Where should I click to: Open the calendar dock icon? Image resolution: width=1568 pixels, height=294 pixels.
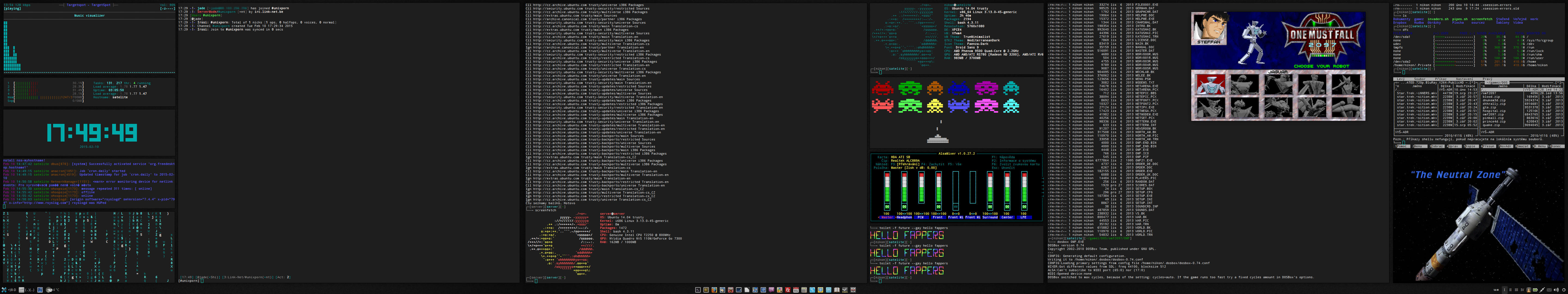[x=796, y=290]
